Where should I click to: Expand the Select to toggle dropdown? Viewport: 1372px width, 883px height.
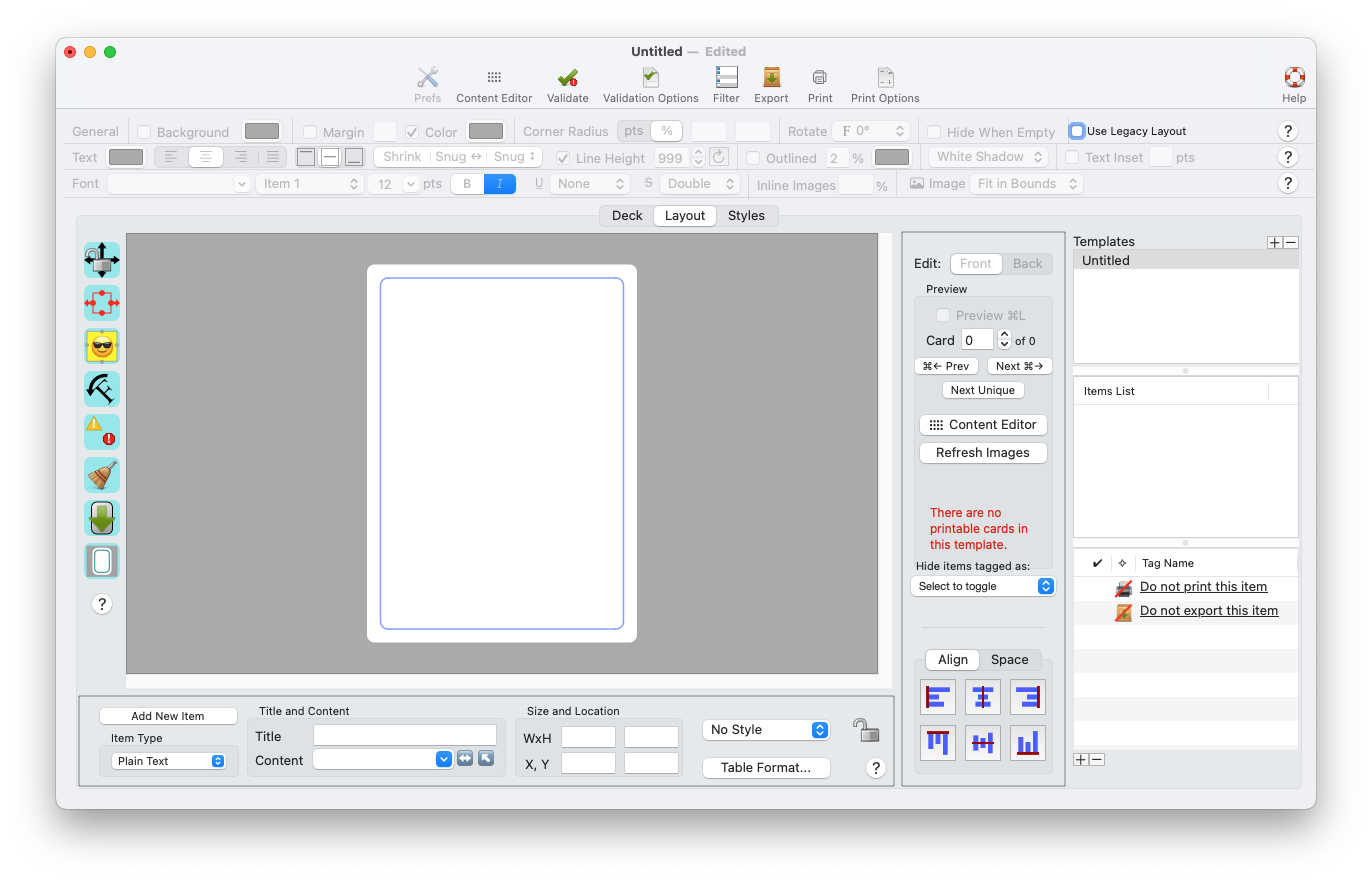pyautogui.click(x=983, y=586)
